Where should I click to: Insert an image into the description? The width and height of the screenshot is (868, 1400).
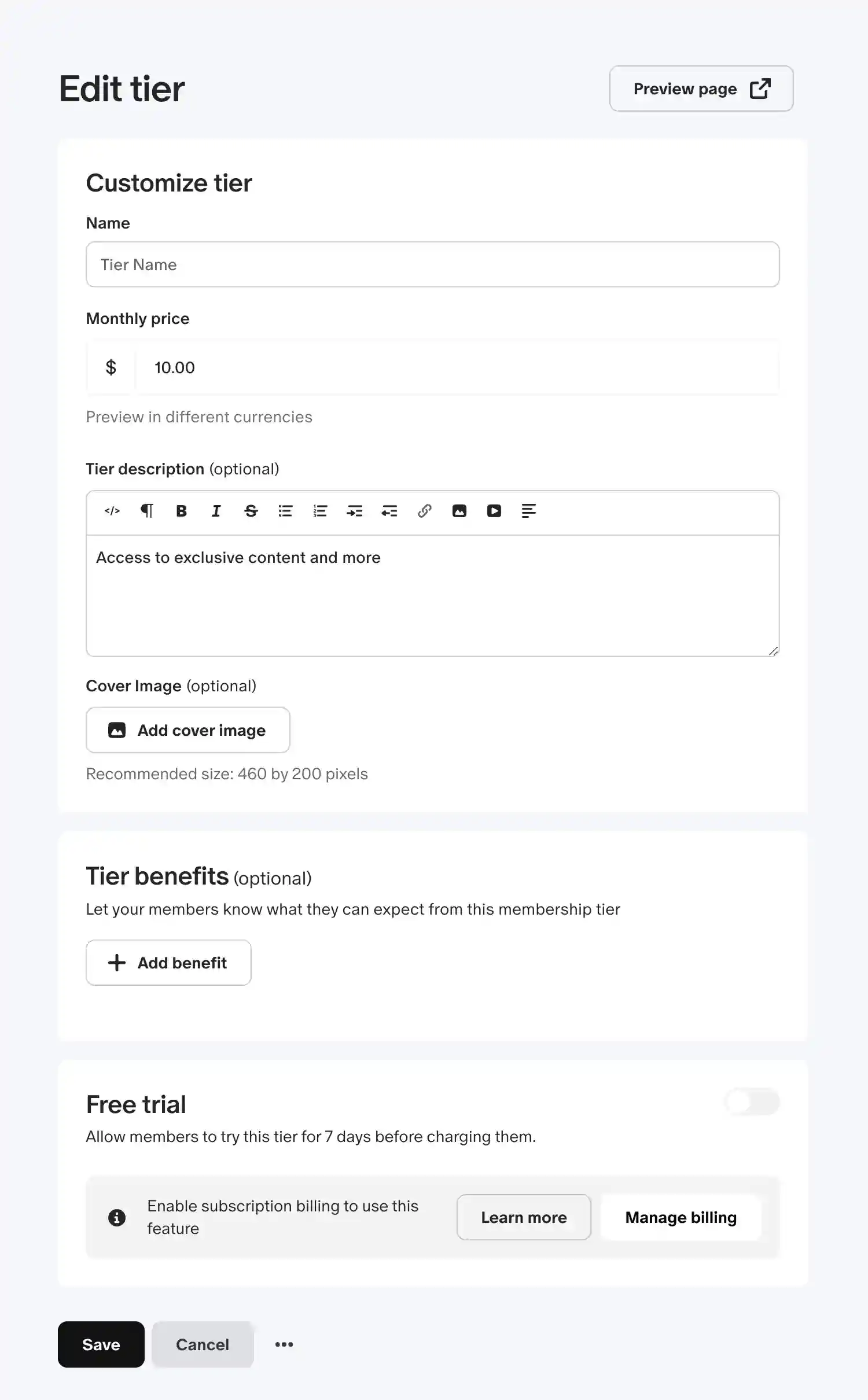coord(459,511)
